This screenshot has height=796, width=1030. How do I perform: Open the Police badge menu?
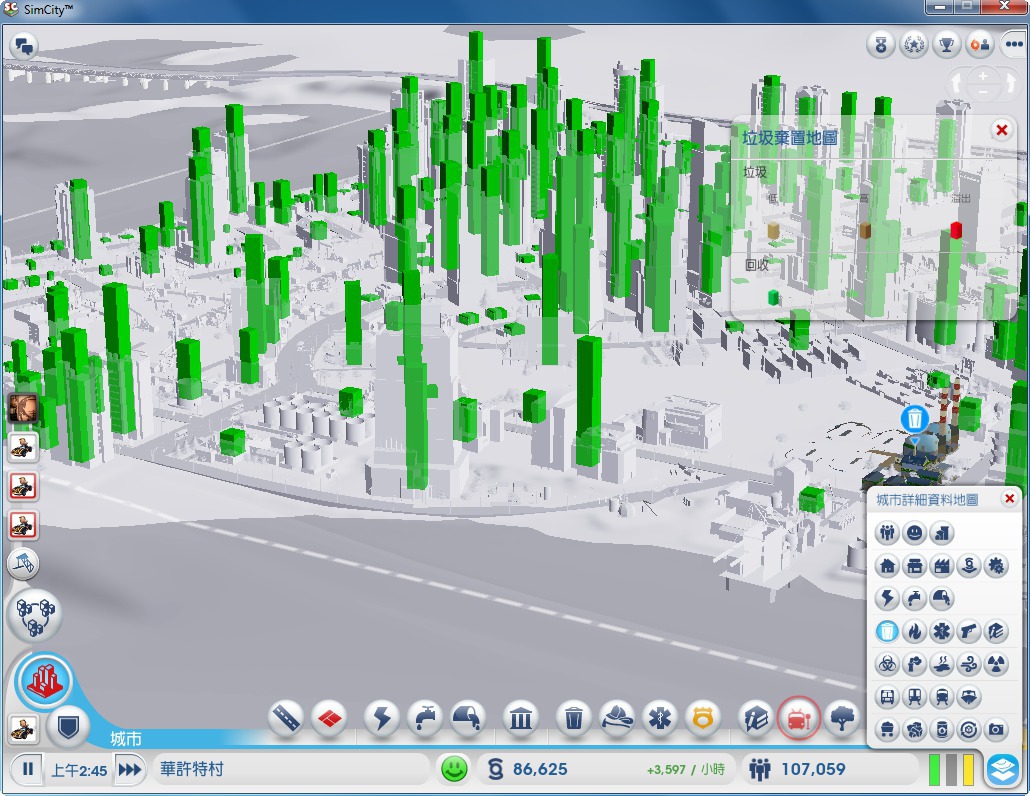(x=703, y=717)
